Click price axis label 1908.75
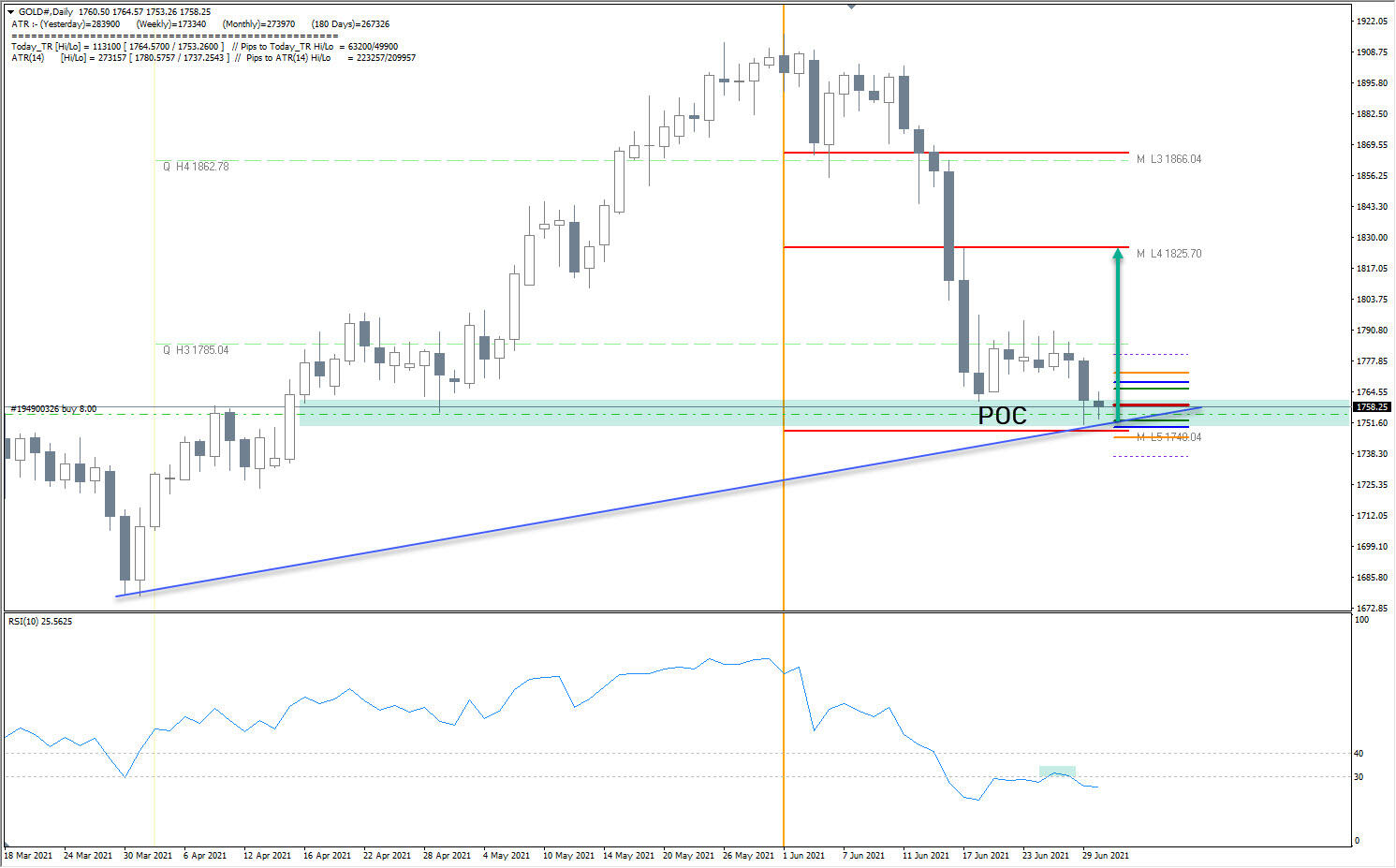 [1372, 52]
